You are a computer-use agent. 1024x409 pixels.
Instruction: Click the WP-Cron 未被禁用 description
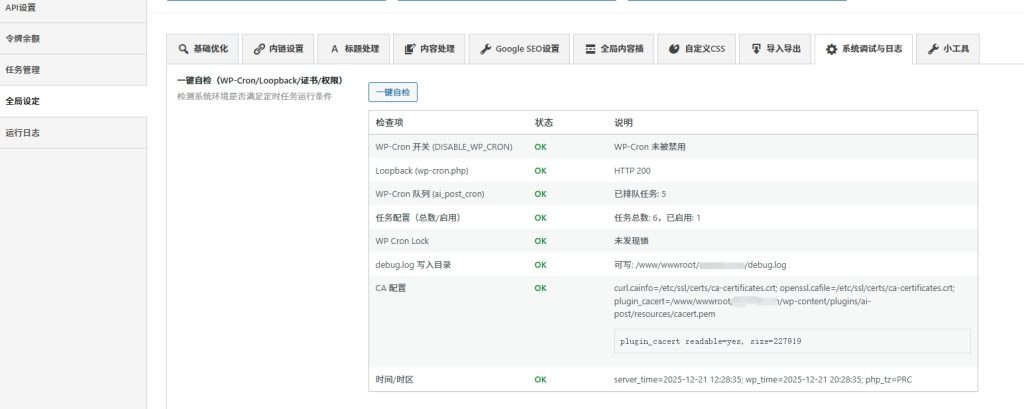[x=649, y=147]
